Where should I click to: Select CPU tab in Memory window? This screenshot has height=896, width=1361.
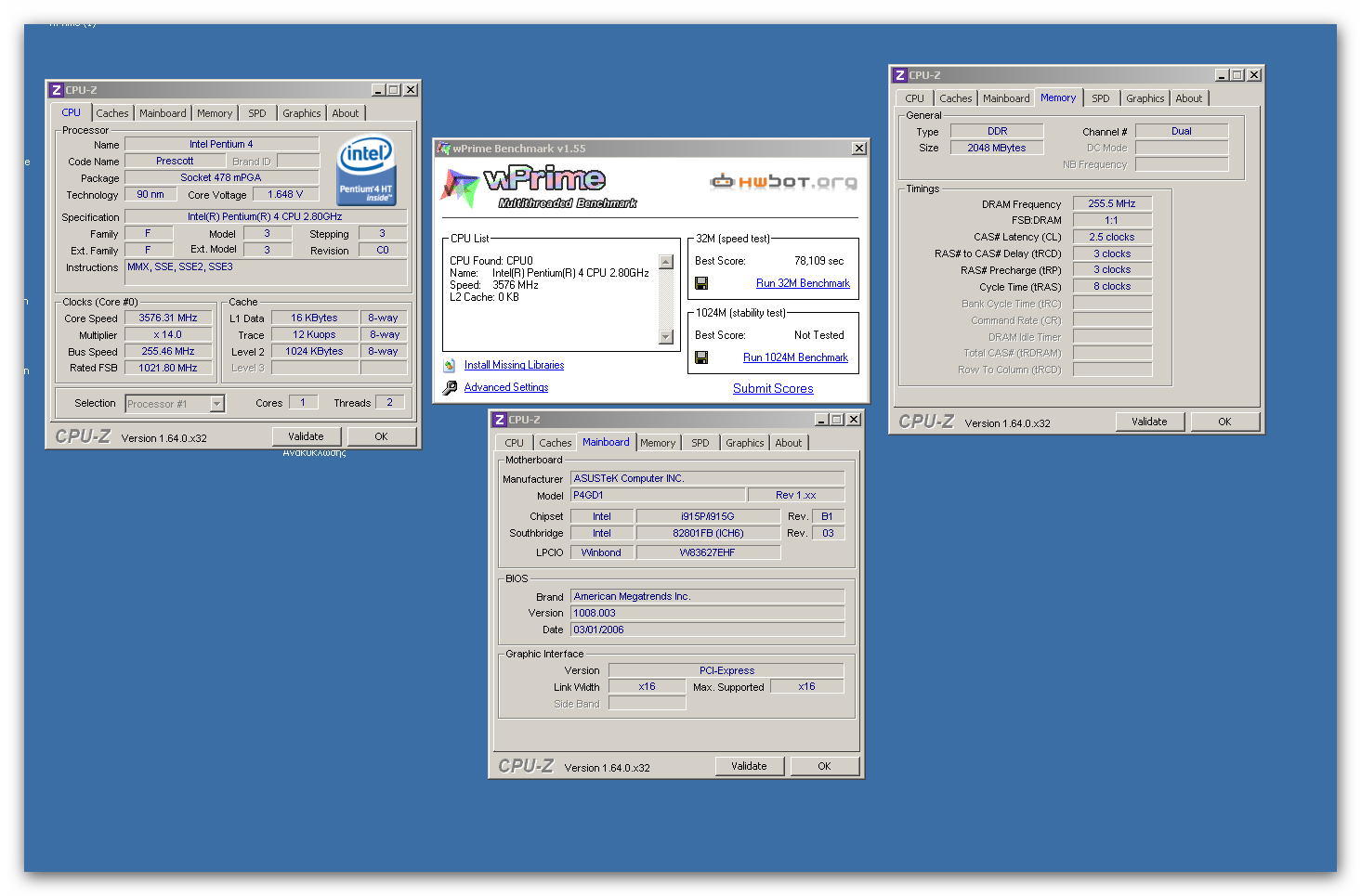(x=915, y=98)
